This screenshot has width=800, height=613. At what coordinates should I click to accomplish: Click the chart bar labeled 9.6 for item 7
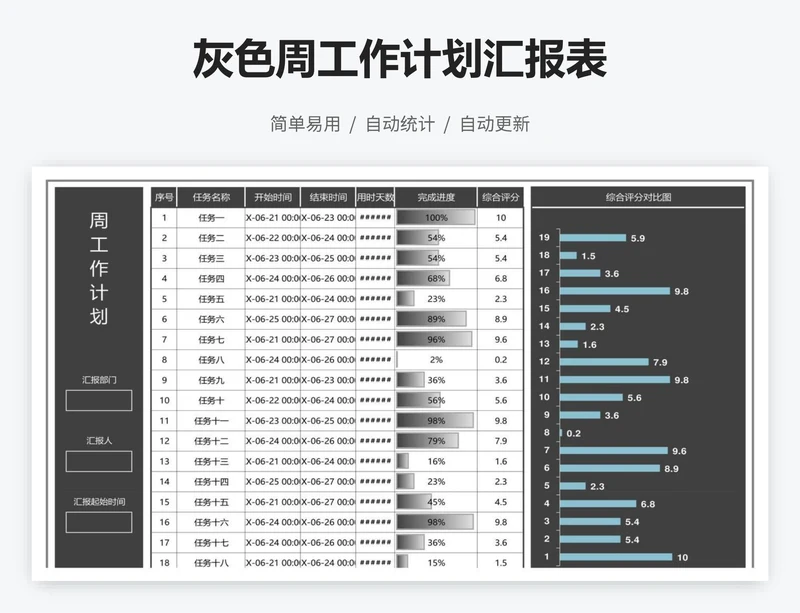point(614,450)
